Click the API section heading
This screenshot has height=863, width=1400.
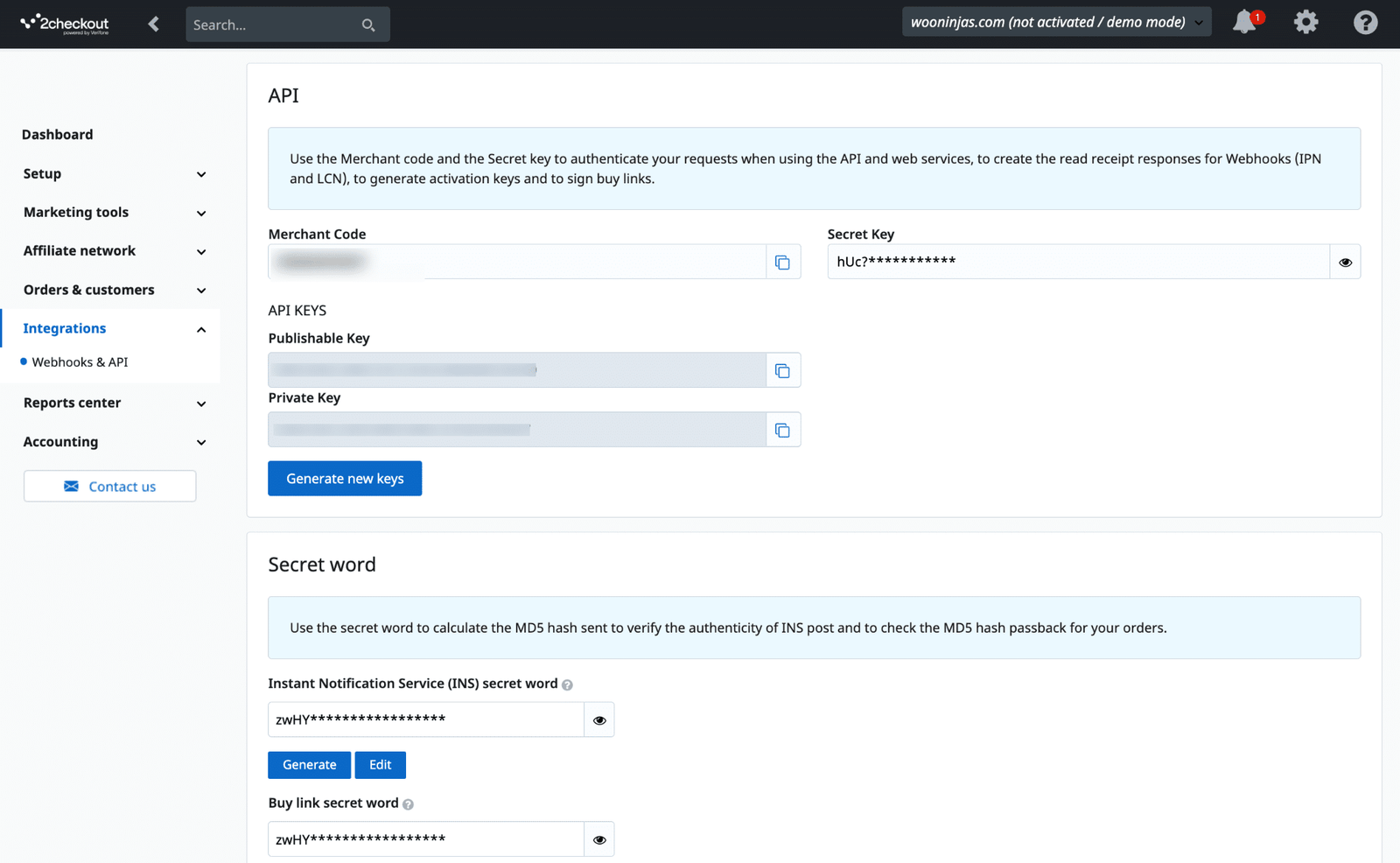283,95
